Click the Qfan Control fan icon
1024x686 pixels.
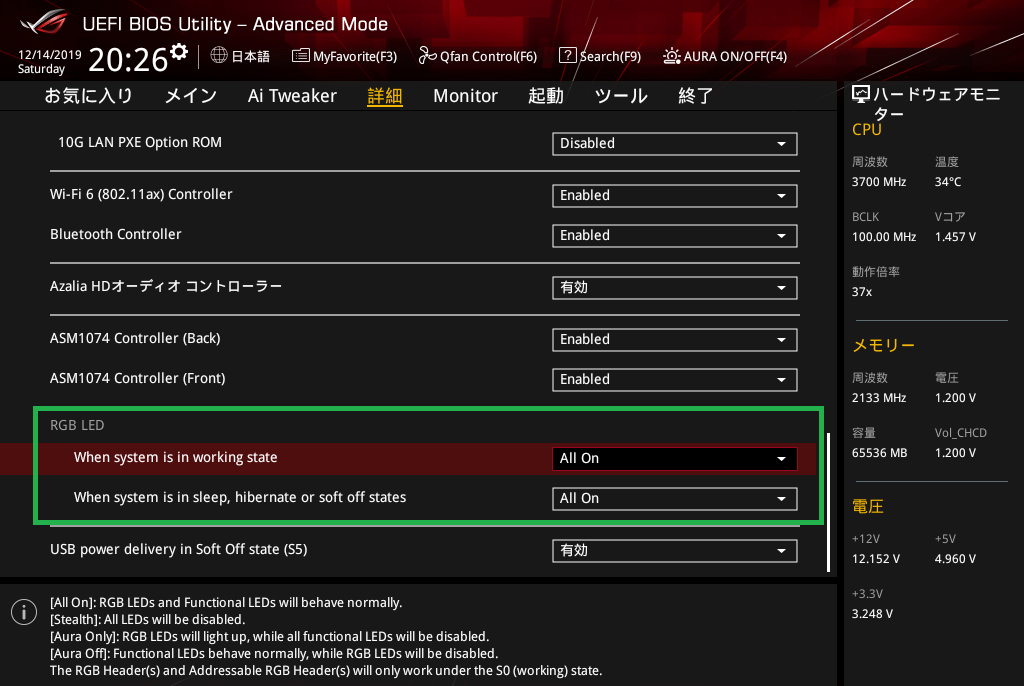coord(427,56)
